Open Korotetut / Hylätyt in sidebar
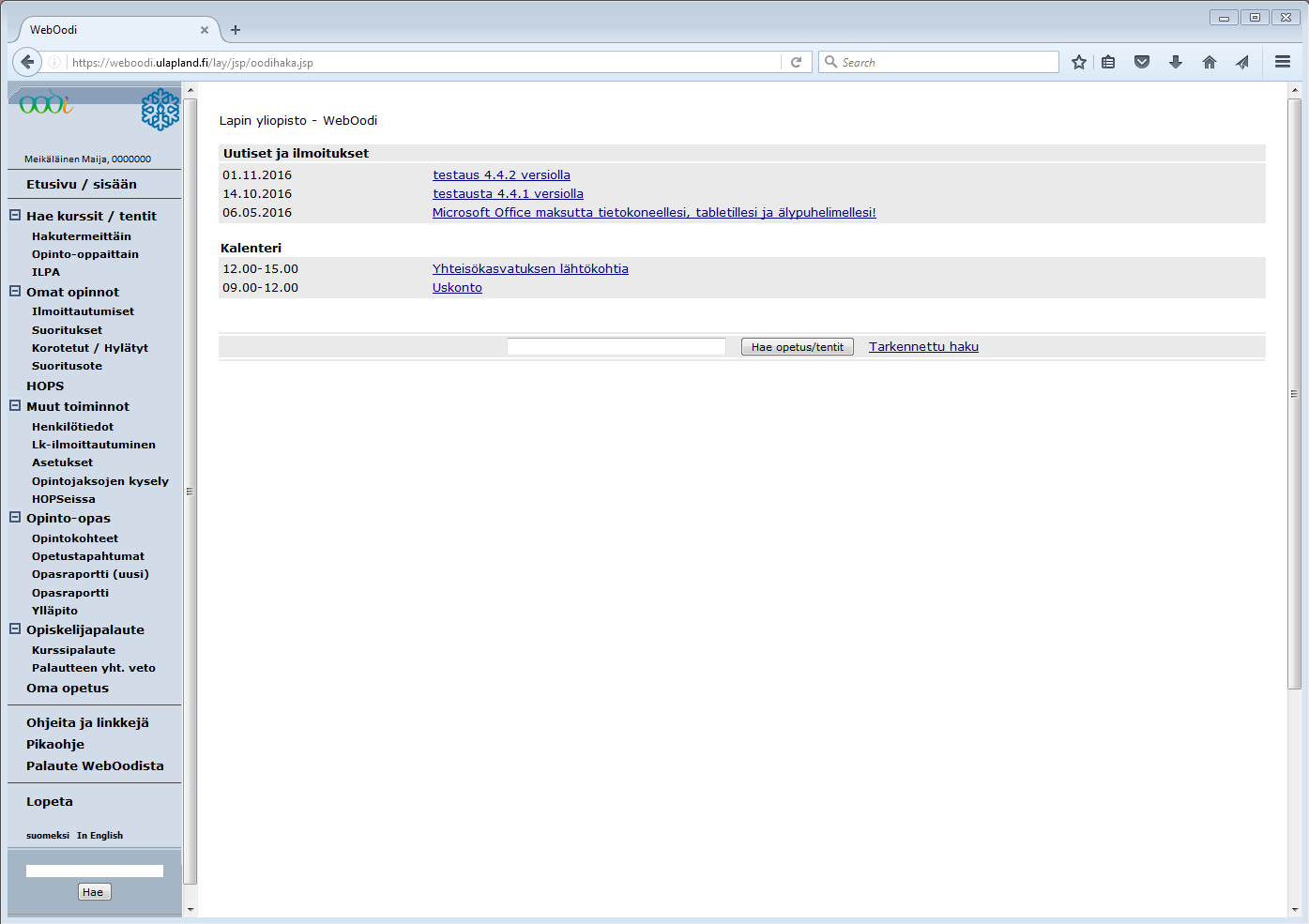 tap(90, 348)
